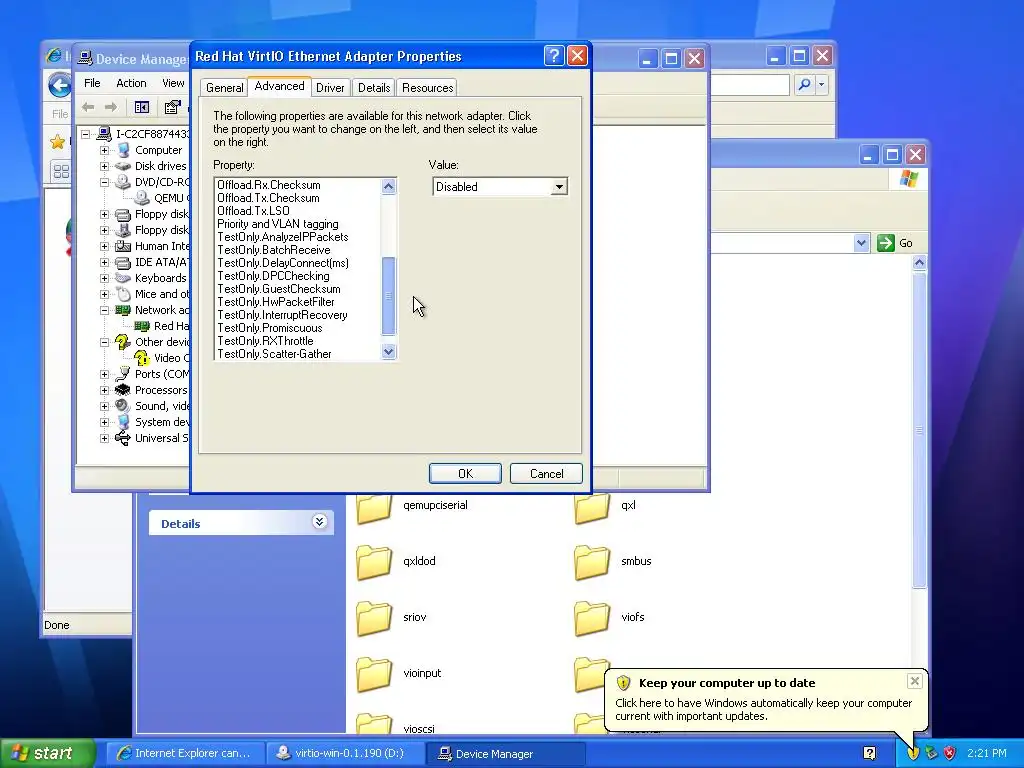Close the Keep your computer up to date balloon

(x=914, y=681)
